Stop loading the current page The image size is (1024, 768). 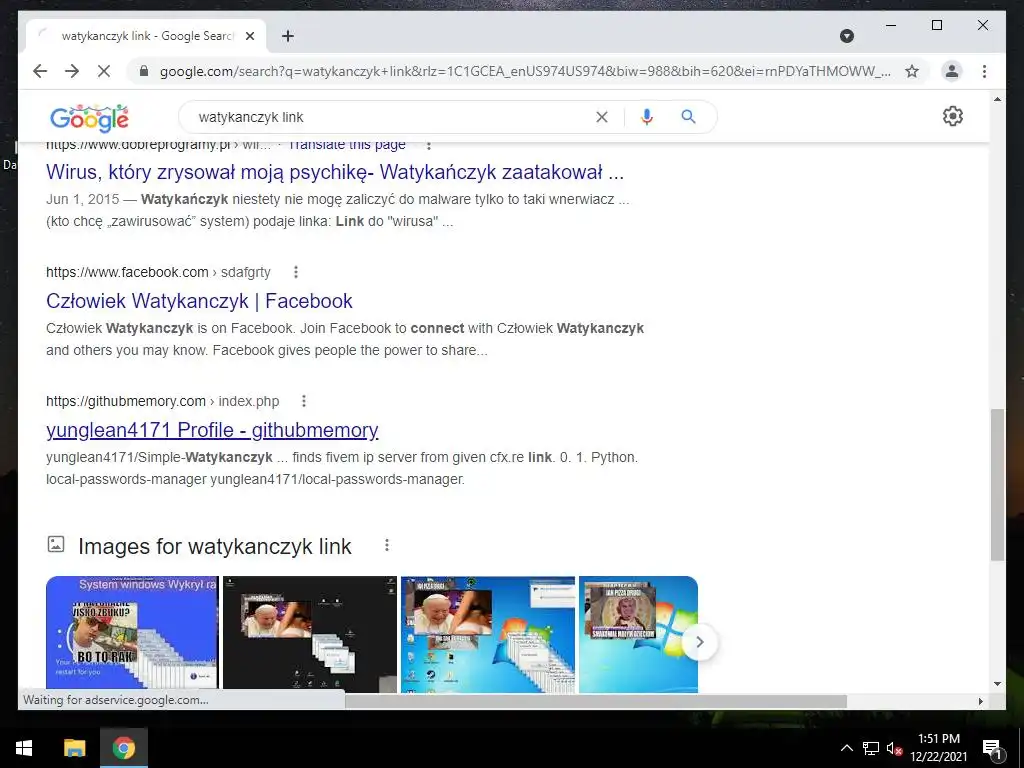point(104,71)
